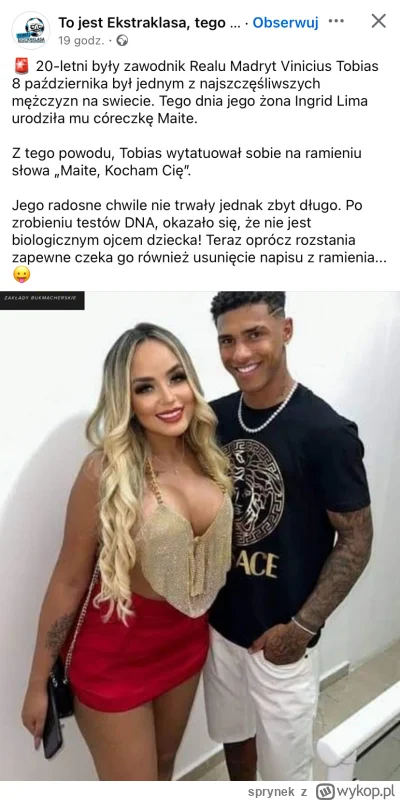
Task: Click the 'ZAKŁADY BUKMACHERSKIE' banner on the photo
Action: pyautogui.click(x=42, y=300)
